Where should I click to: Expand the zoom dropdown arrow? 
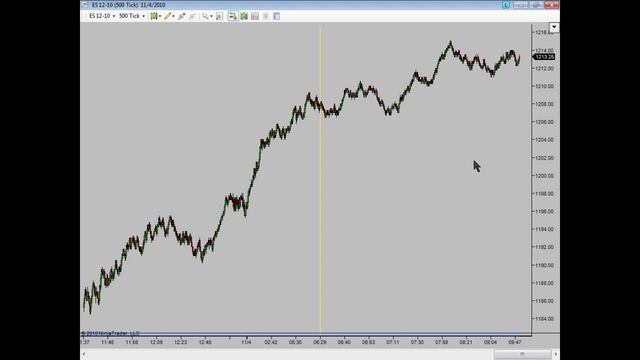211,16
